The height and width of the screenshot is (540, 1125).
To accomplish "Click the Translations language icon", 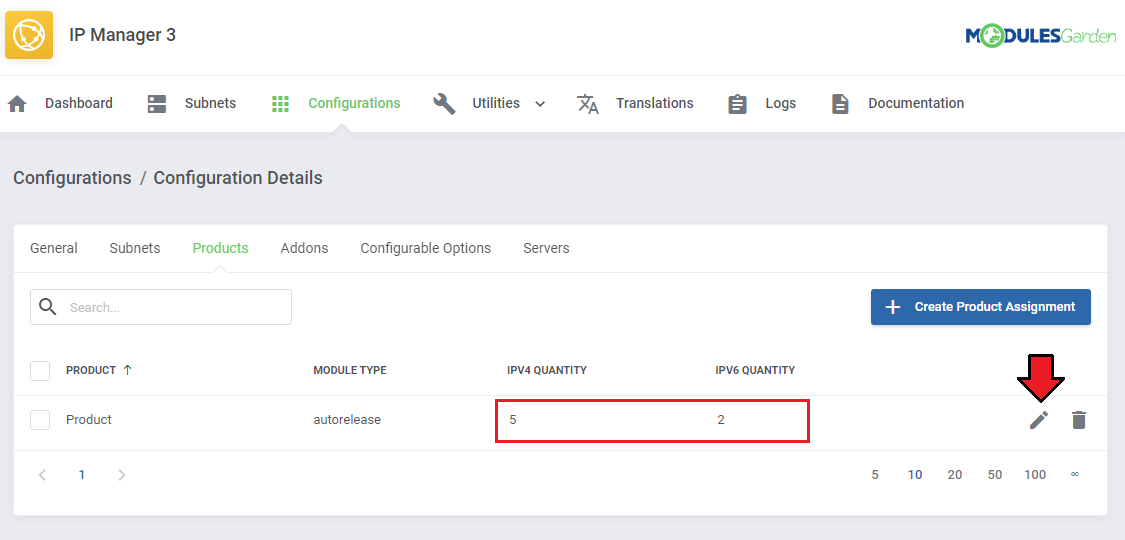I will pyautogui.click(x=588, y=104).
